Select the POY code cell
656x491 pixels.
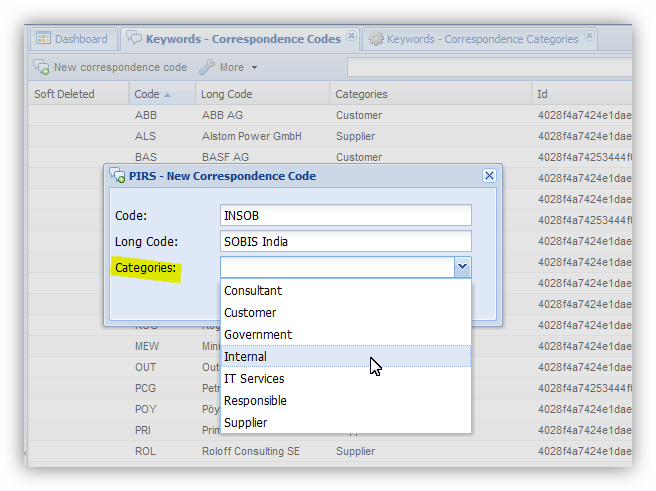click(x=146, y=409)
